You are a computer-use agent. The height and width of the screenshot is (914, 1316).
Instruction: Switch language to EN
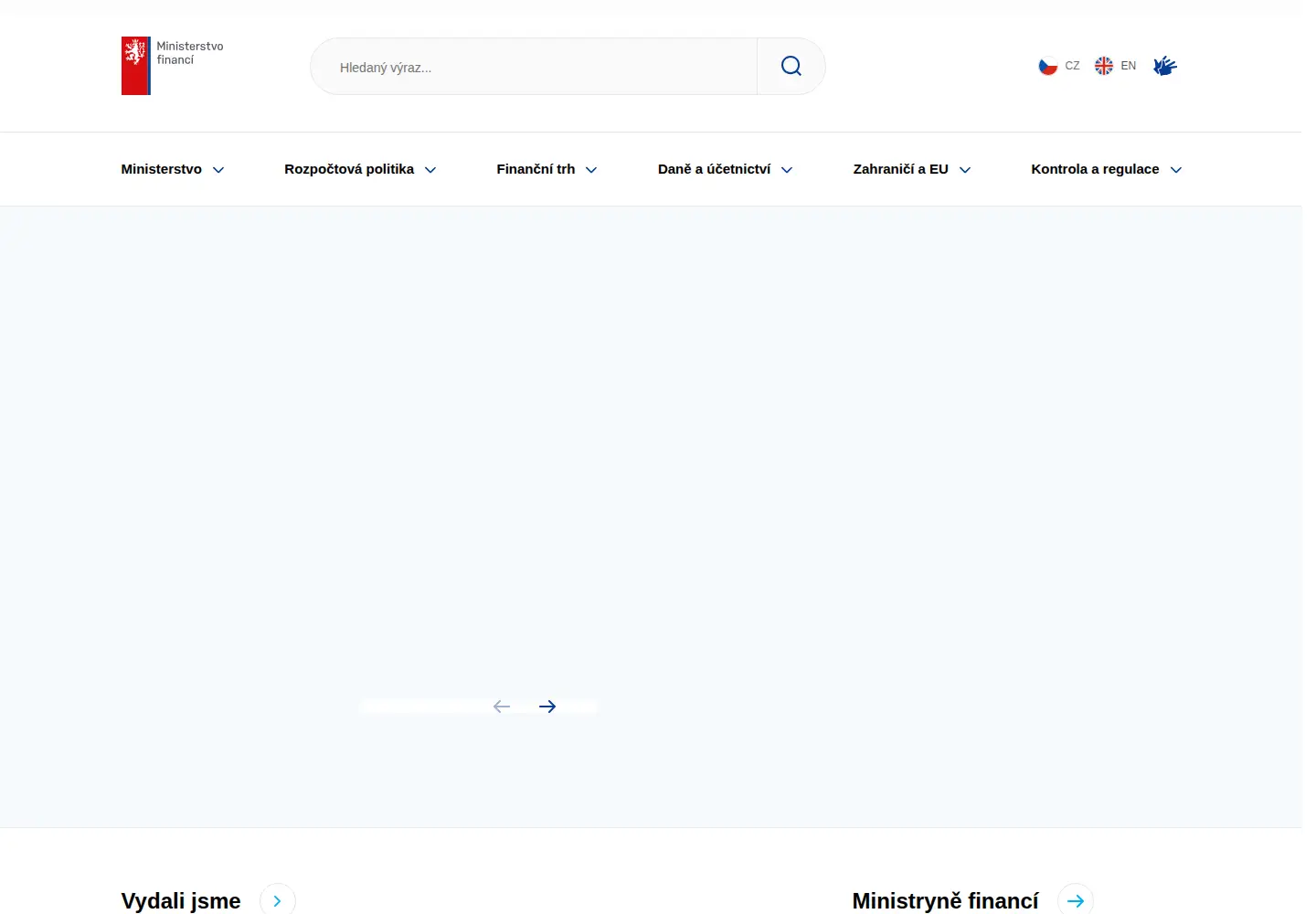[1129, 66]
